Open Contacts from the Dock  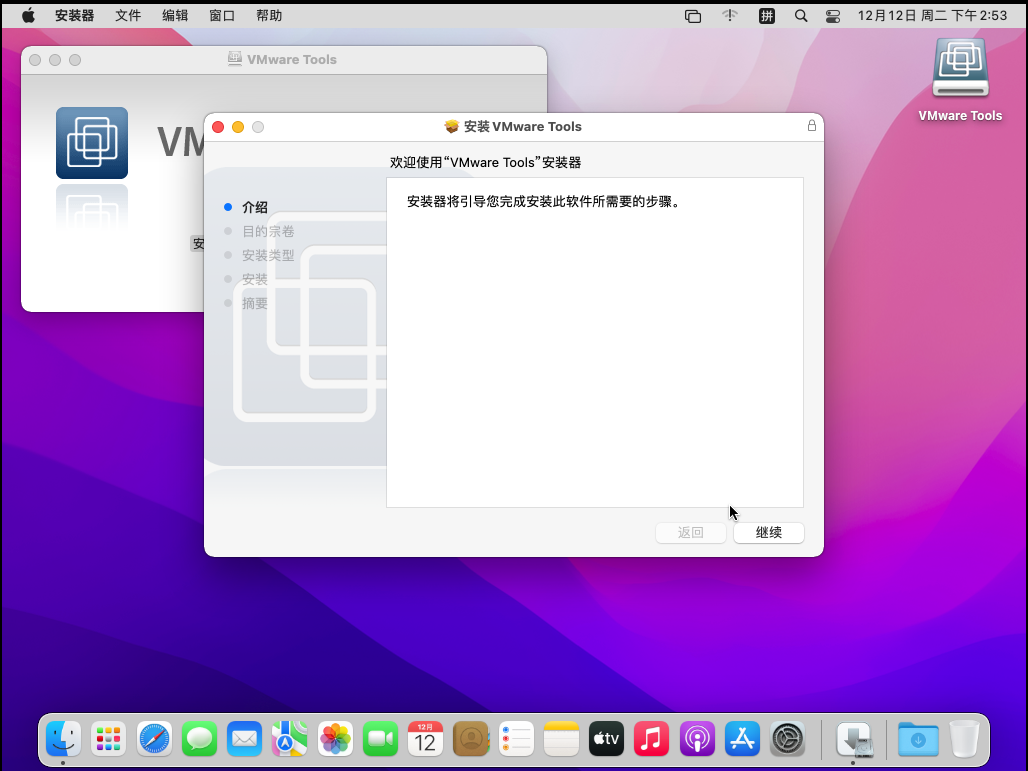click(x=471, y=738)
